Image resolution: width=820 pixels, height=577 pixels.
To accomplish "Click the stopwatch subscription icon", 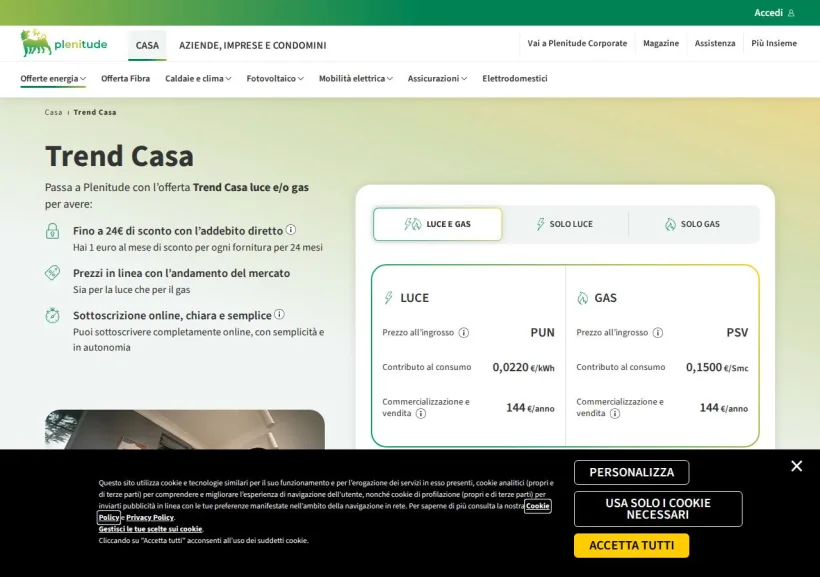I will point(52,315).
